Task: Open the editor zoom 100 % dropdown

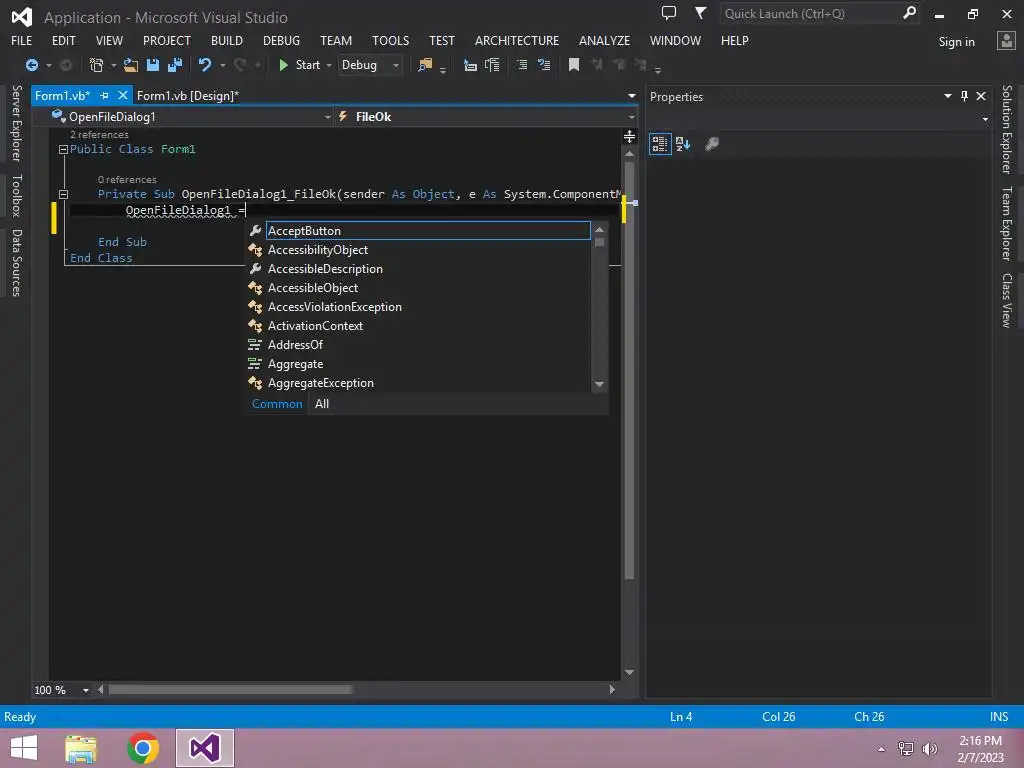Action: [x=86, y=690]
